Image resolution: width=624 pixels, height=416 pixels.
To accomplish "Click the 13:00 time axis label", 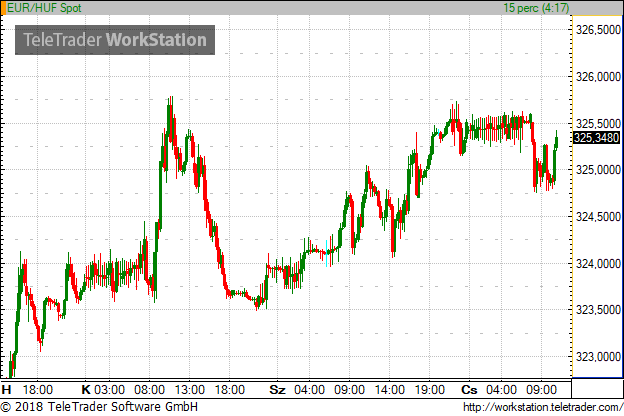I will coord(189,389).
